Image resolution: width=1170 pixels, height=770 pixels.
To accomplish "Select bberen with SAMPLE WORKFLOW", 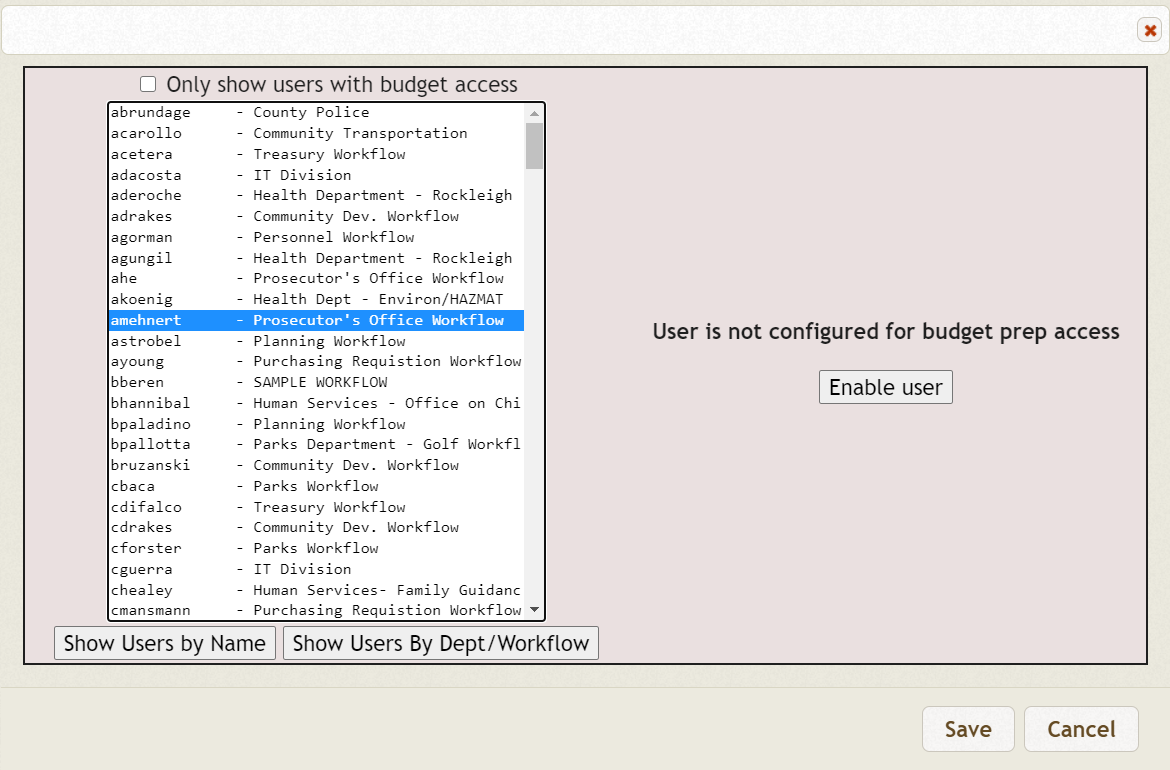I will pos(250,382).
